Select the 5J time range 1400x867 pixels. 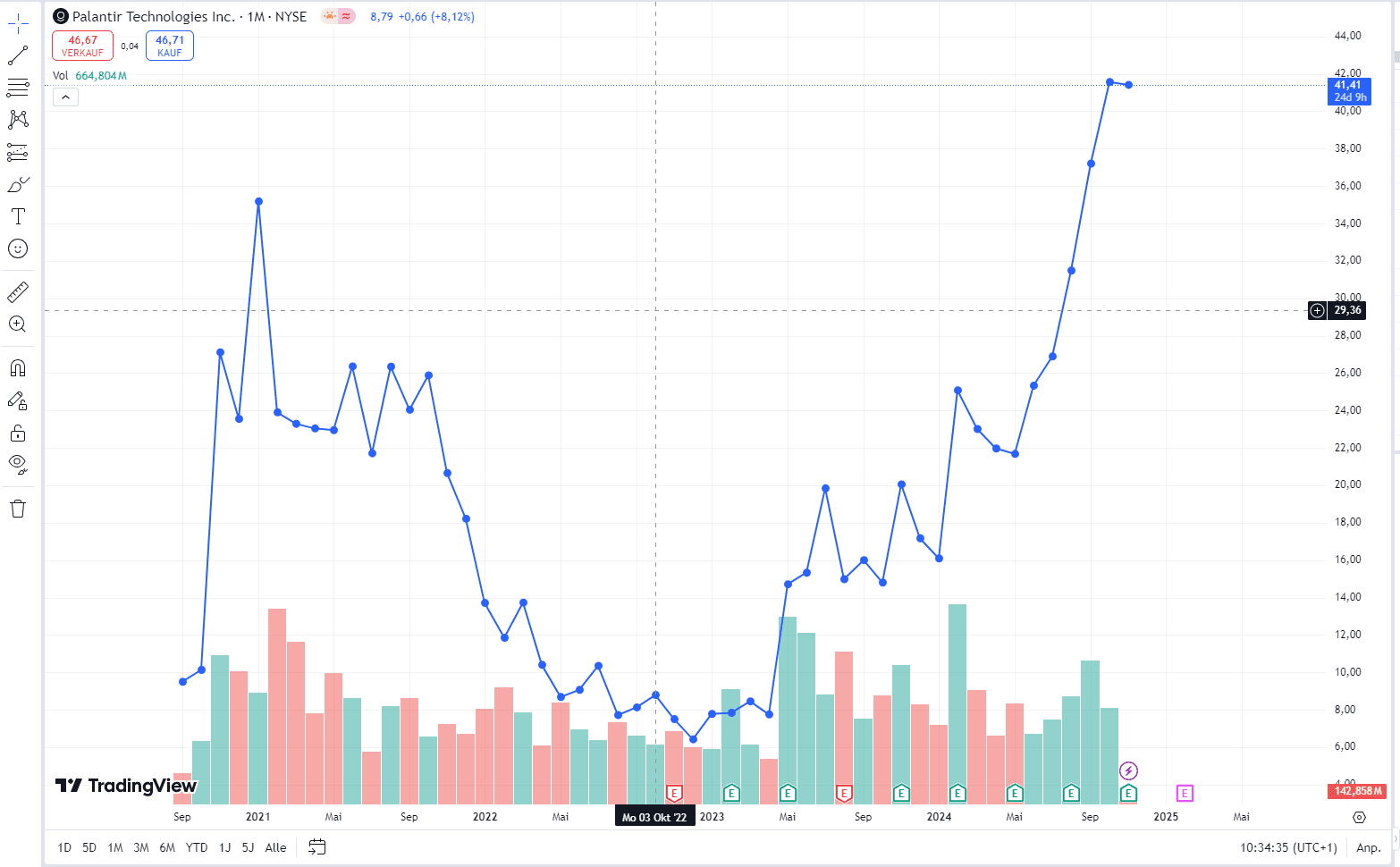coord(248,847)
